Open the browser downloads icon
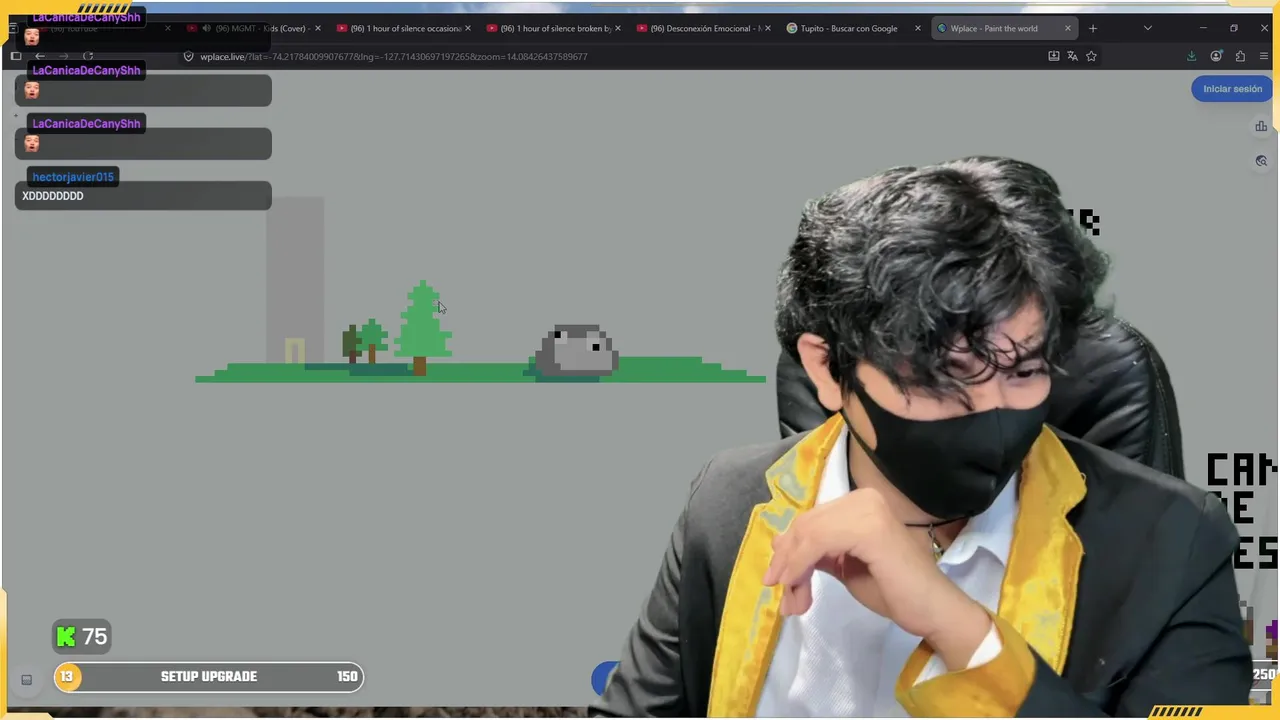Viewport: 1280px width, 720px height. [x=1191, y=56]
